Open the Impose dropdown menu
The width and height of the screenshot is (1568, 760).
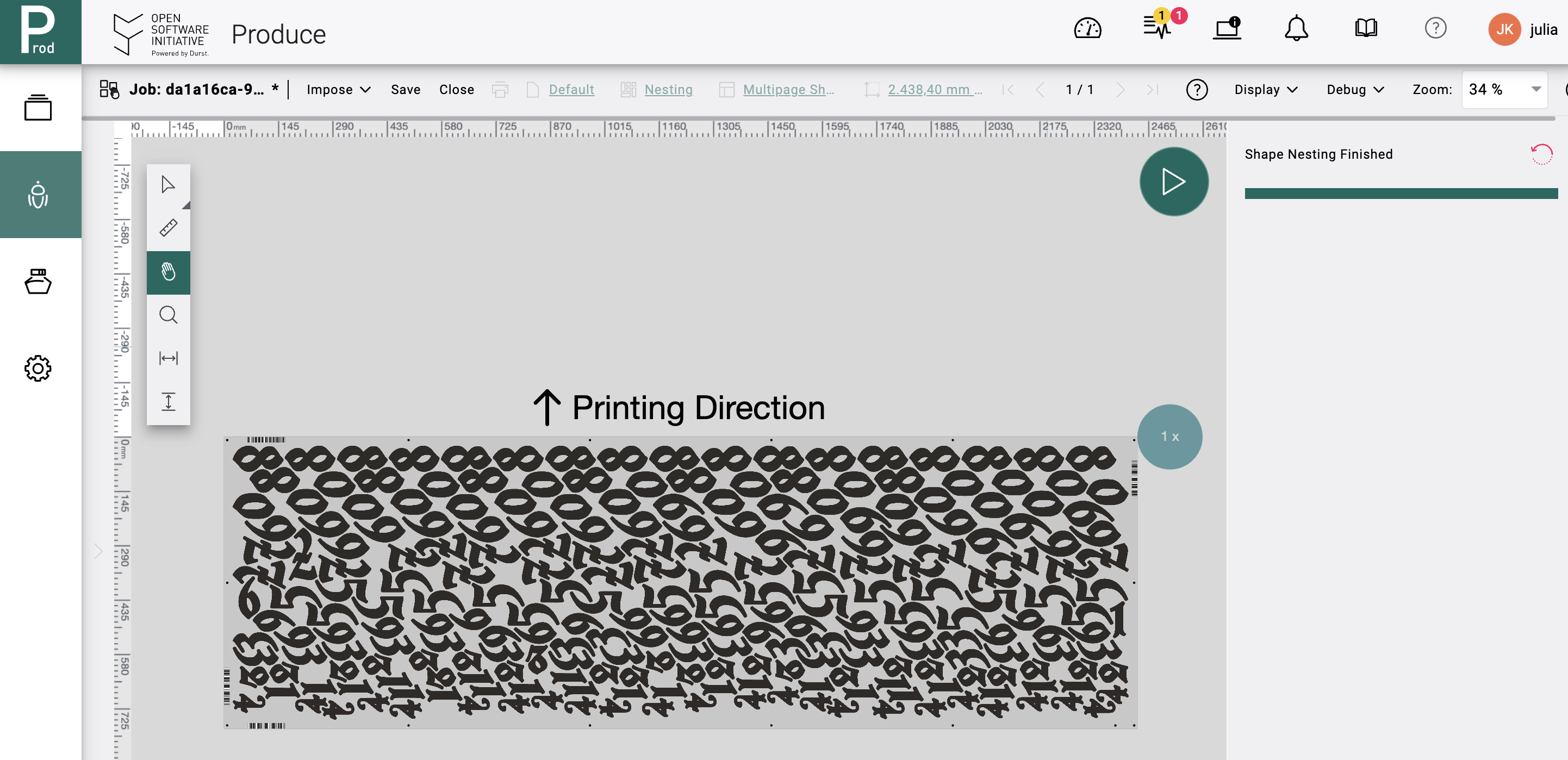[x=338, y=90]
